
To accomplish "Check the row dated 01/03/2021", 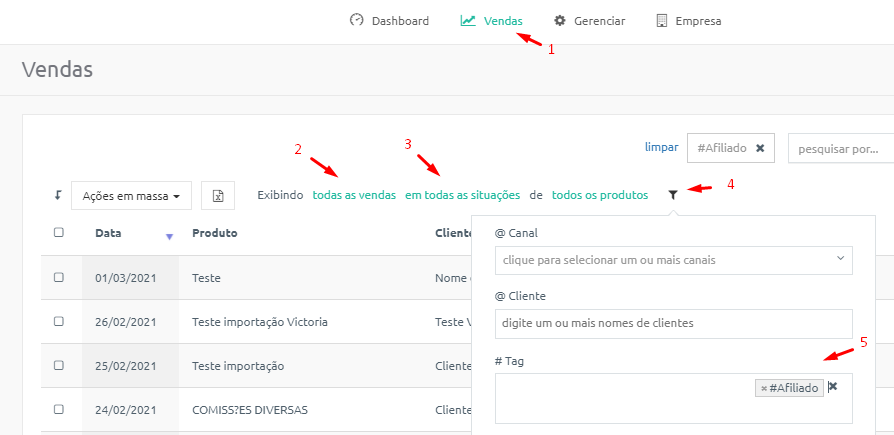I will (x=59, y=278).
